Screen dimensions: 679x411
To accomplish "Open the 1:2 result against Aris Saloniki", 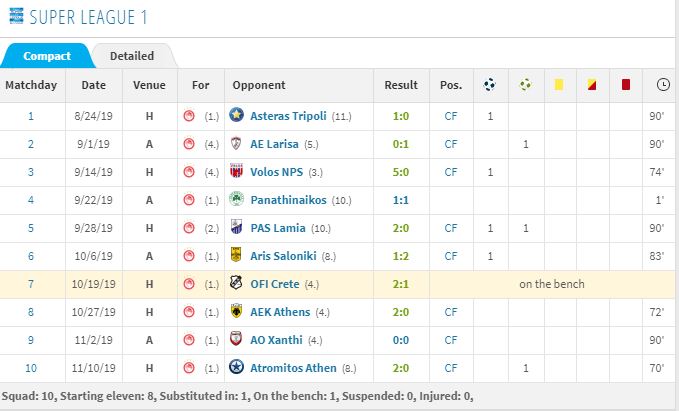I will click(x=401, y=256).
